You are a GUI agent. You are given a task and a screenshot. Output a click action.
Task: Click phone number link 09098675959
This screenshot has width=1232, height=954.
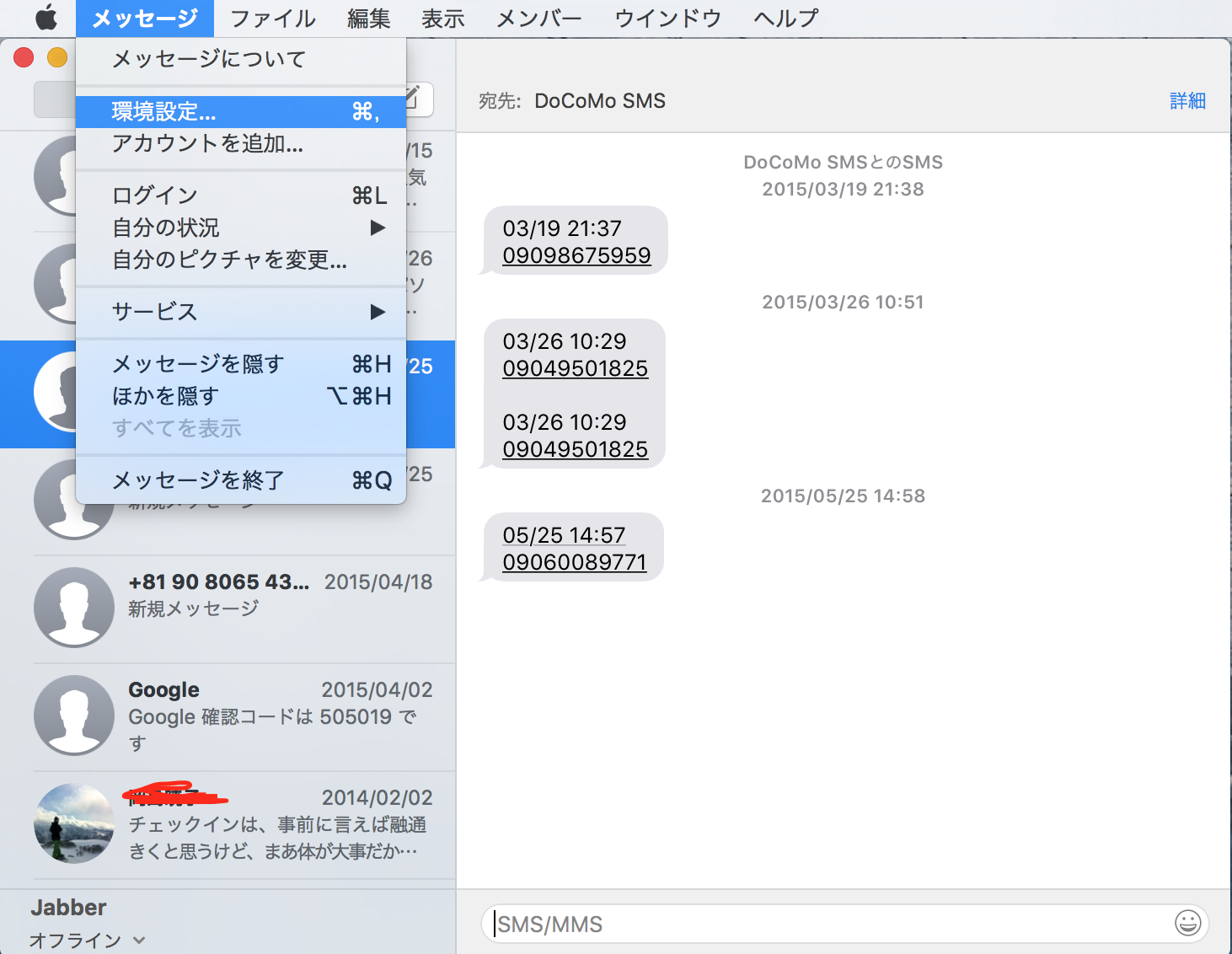(x=576, y=255)
